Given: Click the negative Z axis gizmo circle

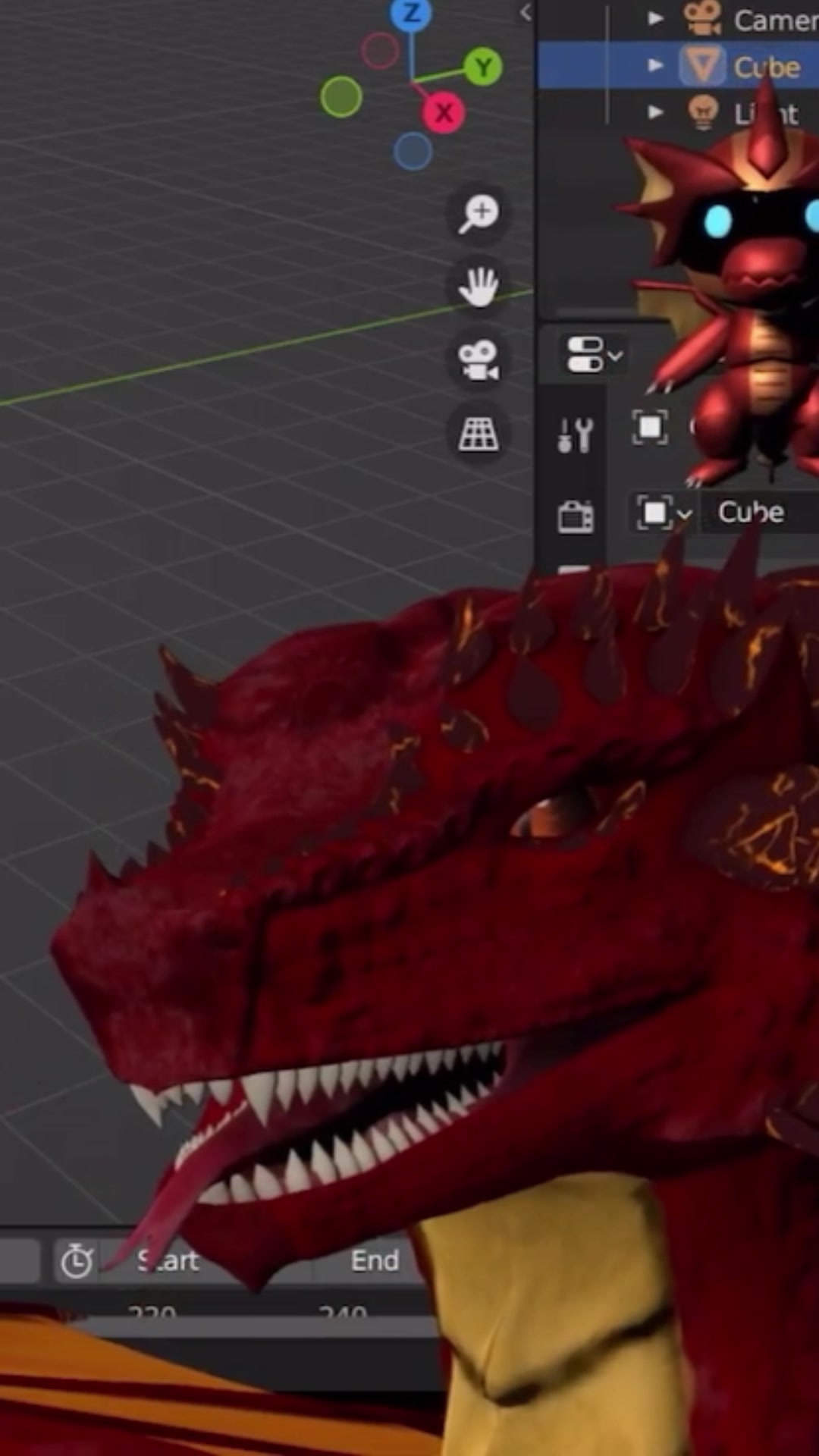Looking at the screenshot, I should (413, 152).
